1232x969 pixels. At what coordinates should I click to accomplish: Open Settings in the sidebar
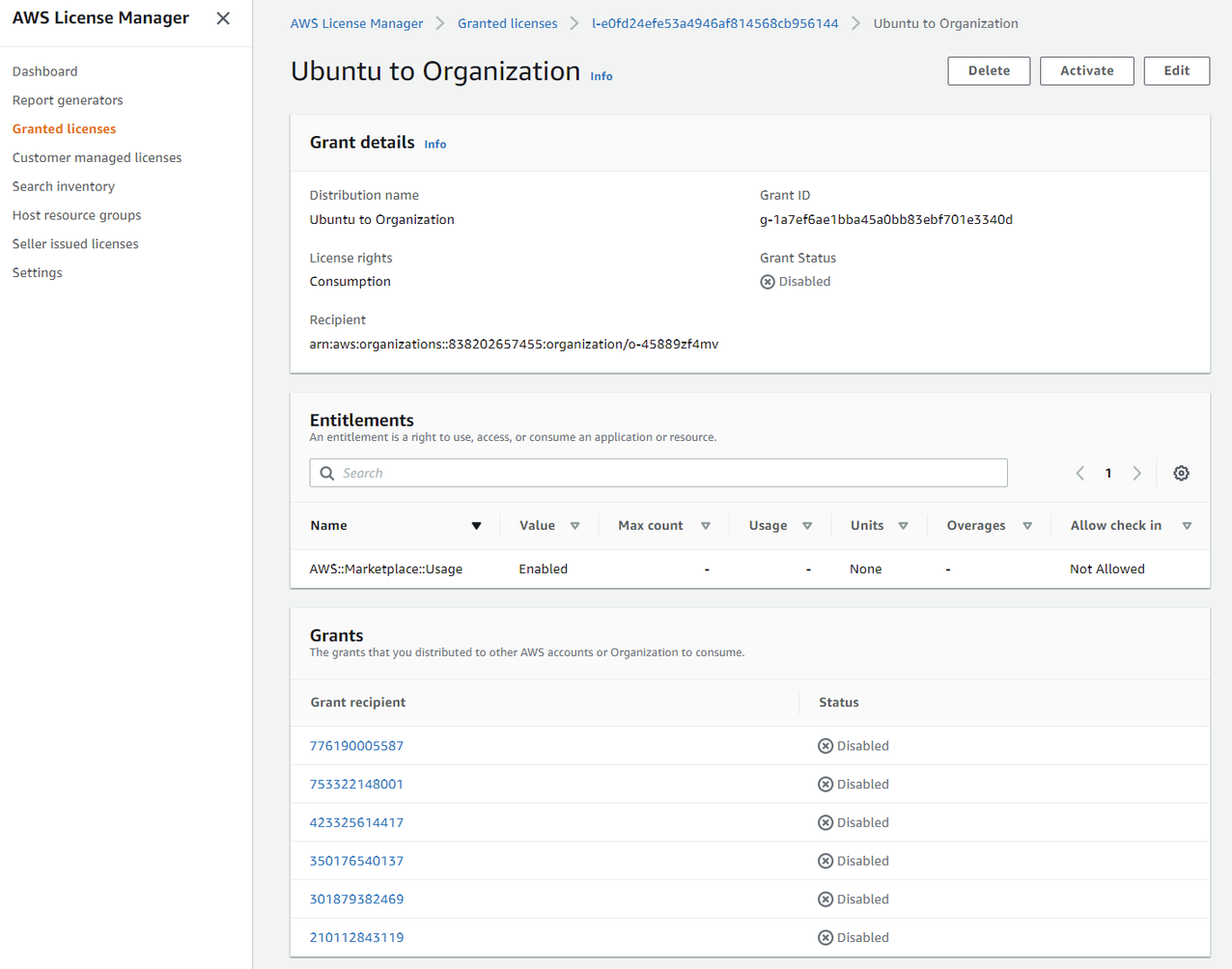38,273
